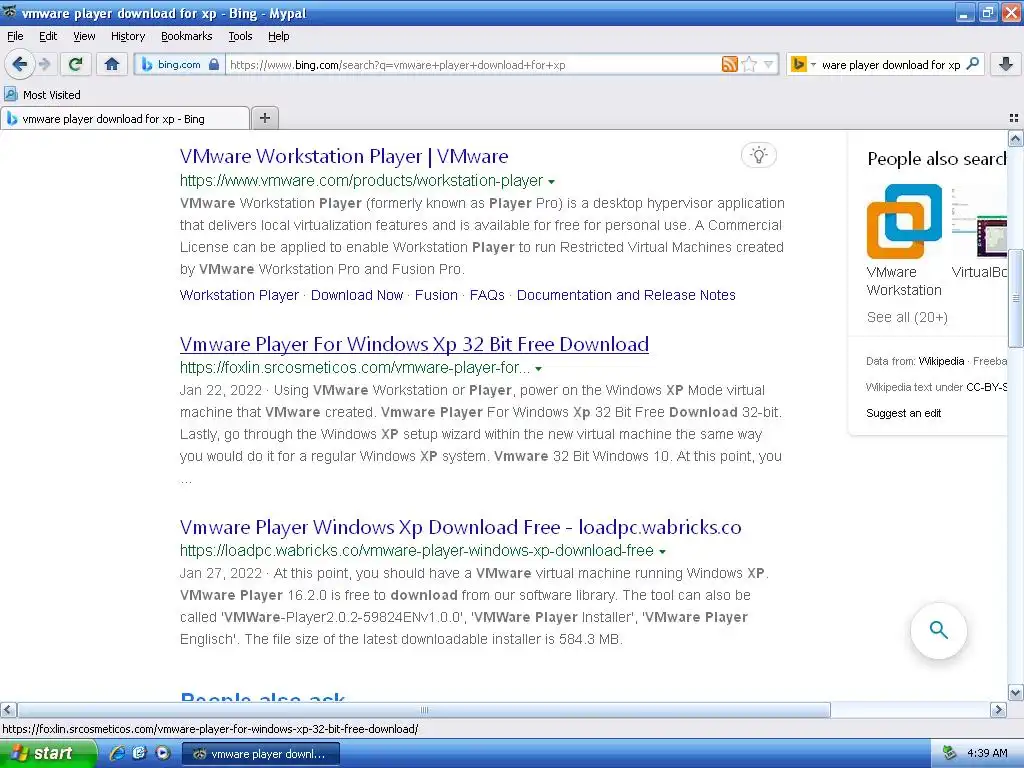Open the Tools menu

[x=240, y=36]
